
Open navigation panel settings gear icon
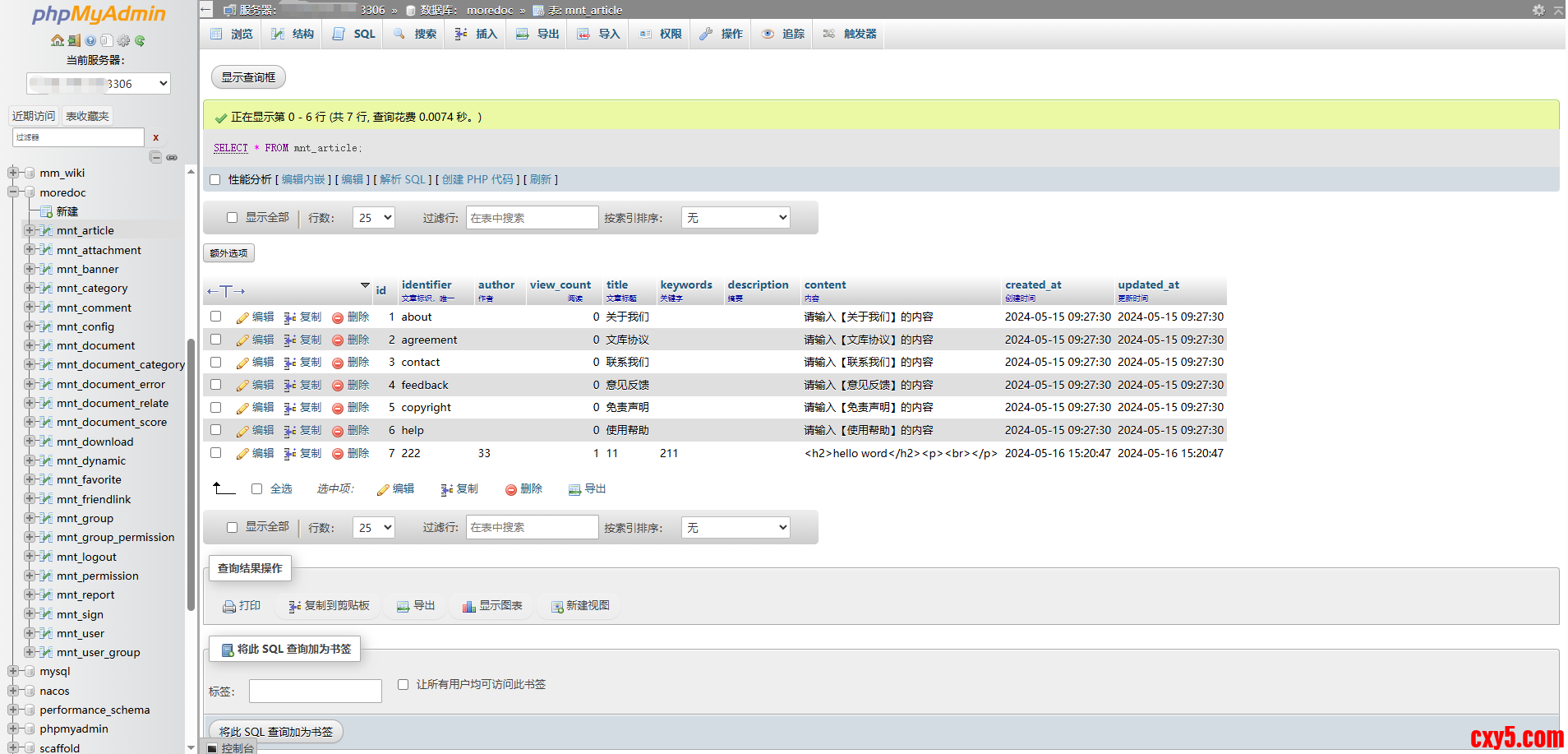(x=123, y=40)
